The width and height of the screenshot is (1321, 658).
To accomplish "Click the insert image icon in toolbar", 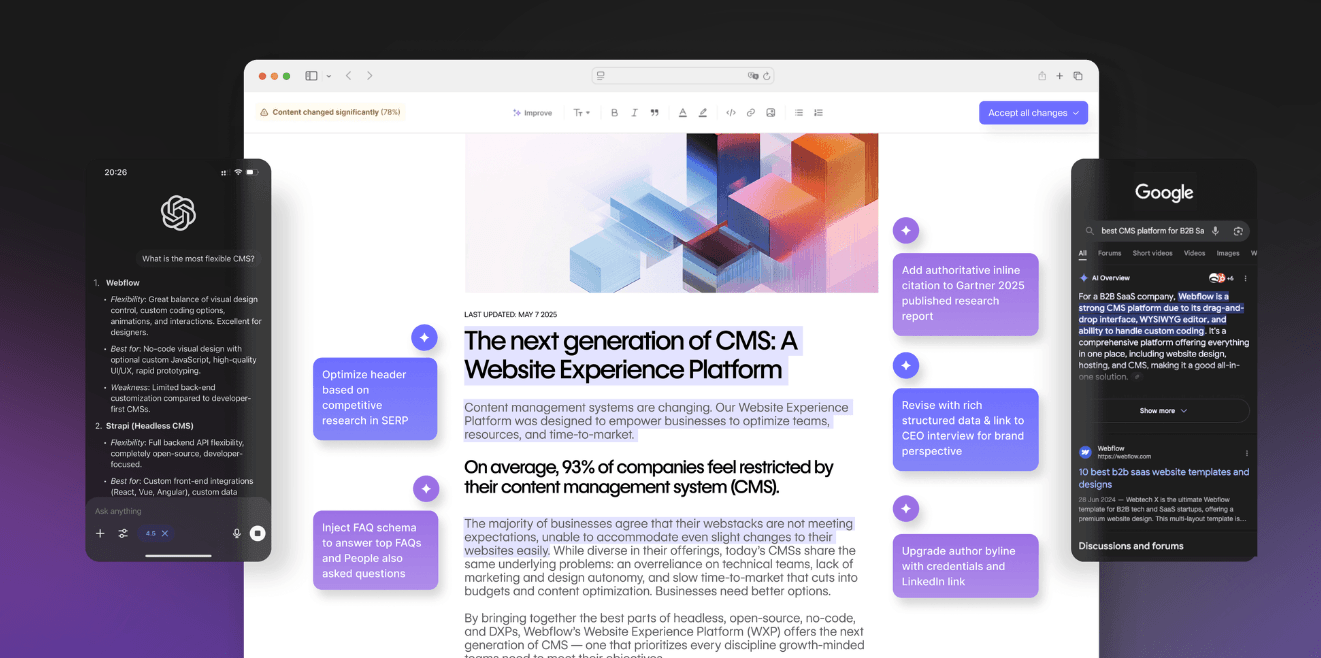I will point(770,113).
